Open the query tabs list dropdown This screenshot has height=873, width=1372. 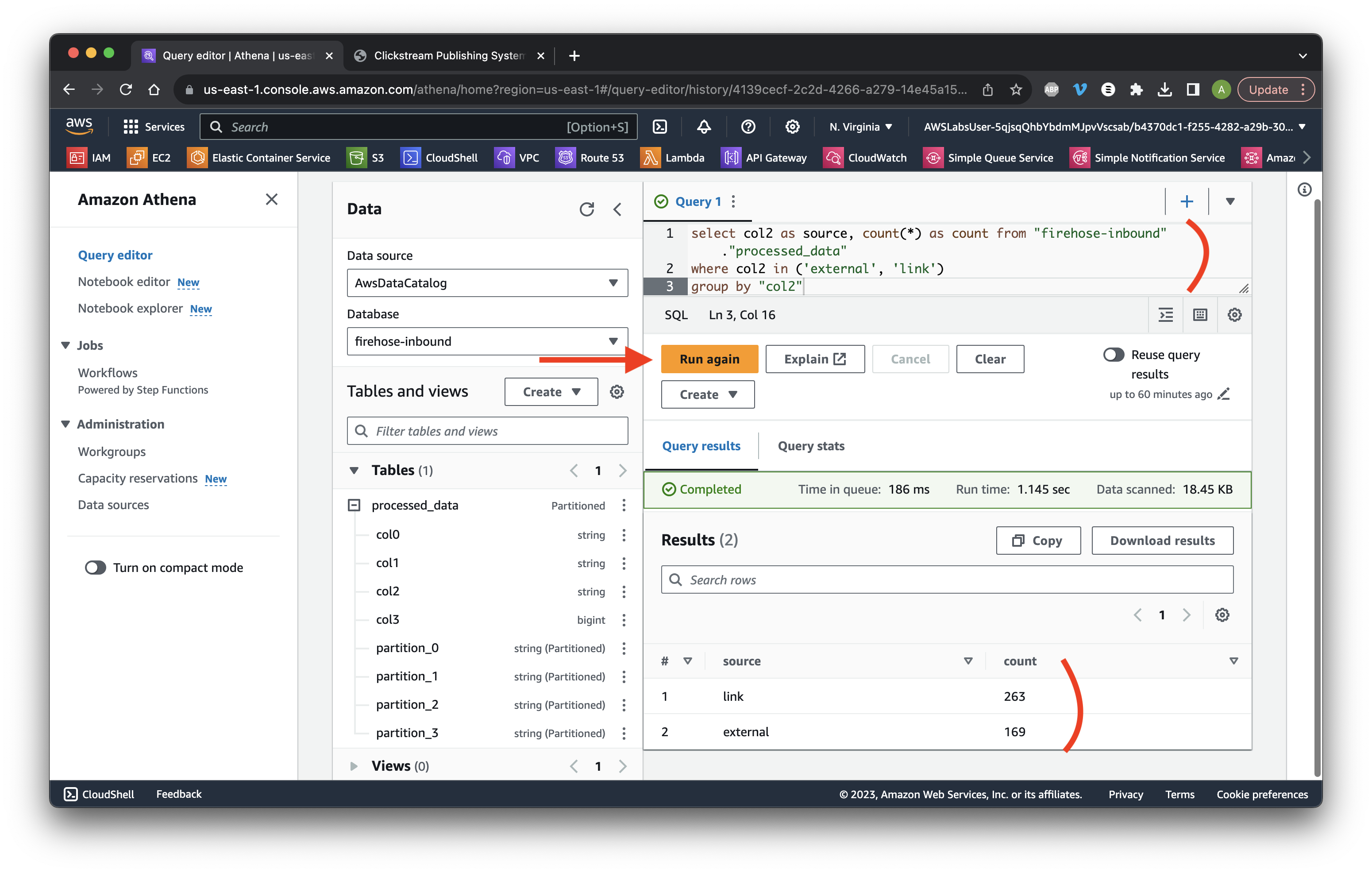pos(1229,201)
